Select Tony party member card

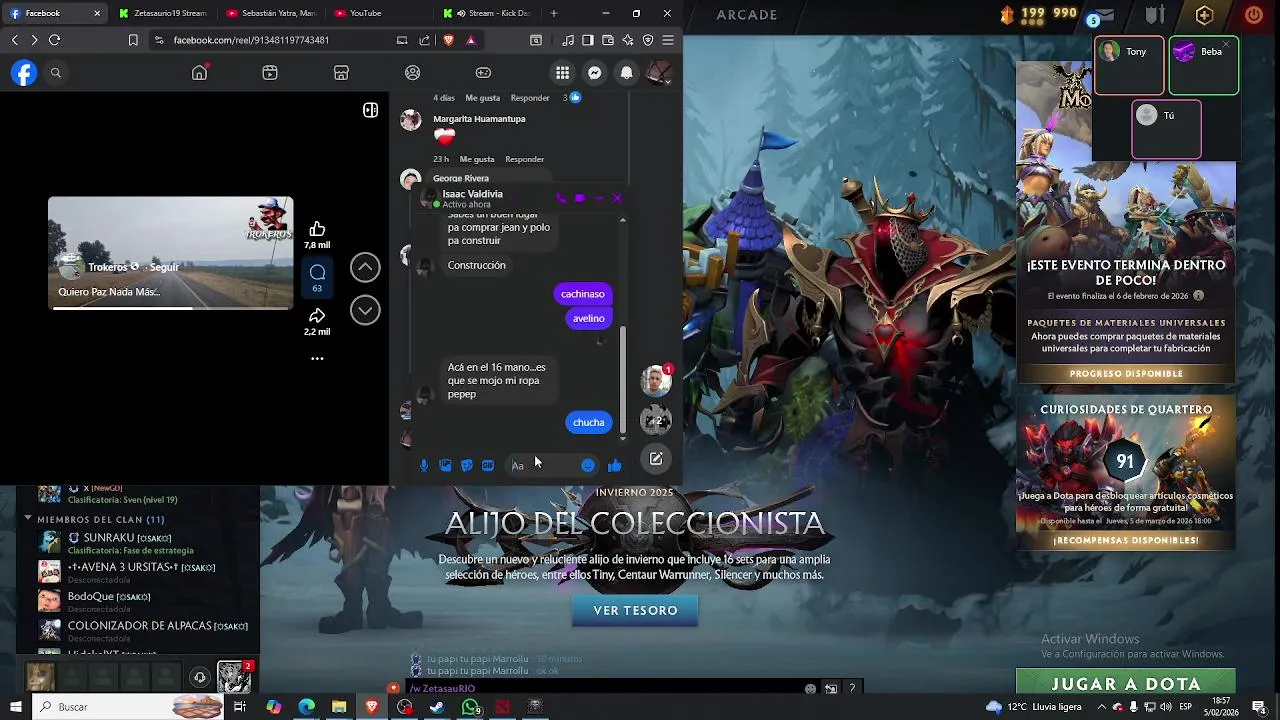[1129, 66]
